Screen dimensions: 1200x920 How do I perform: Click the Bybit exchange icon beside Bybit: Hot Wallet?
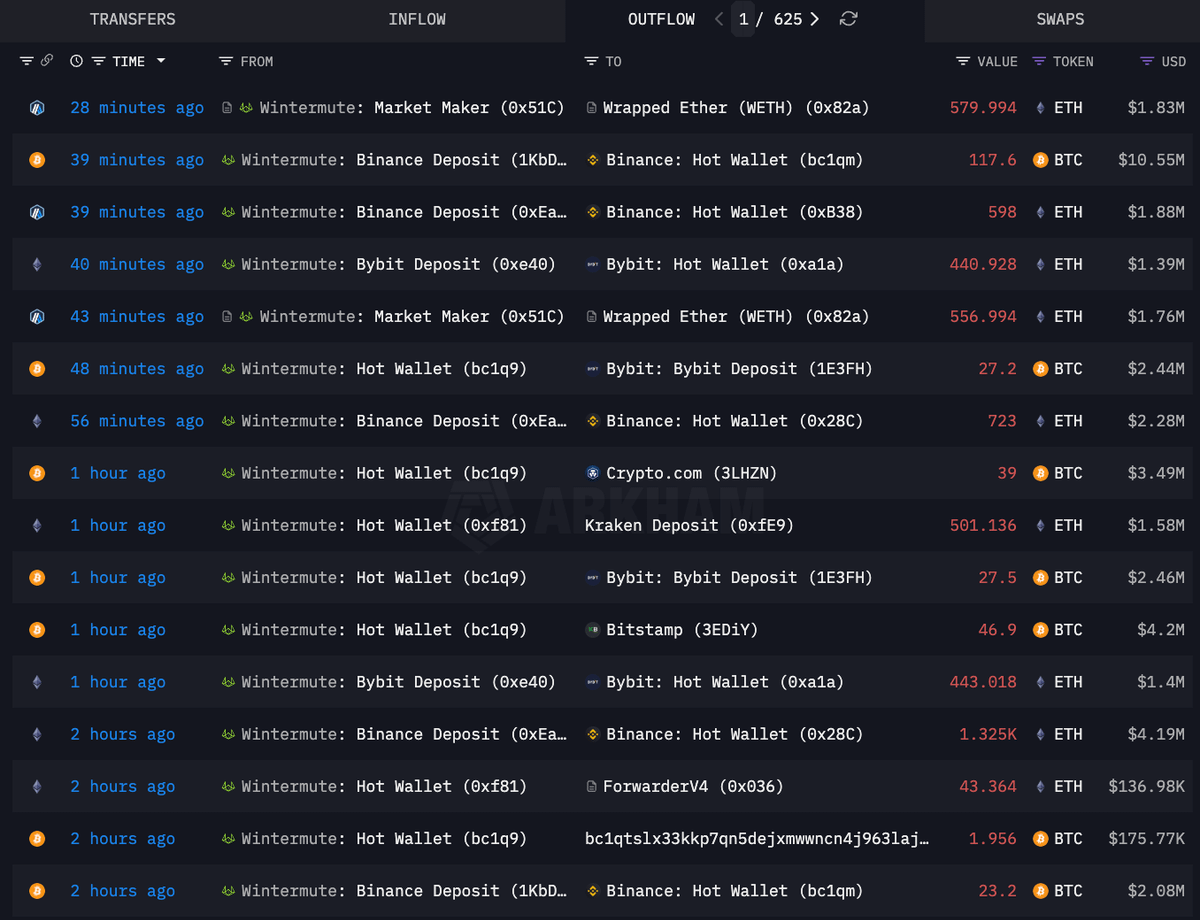pyautogui.click(x=594, y=264)
